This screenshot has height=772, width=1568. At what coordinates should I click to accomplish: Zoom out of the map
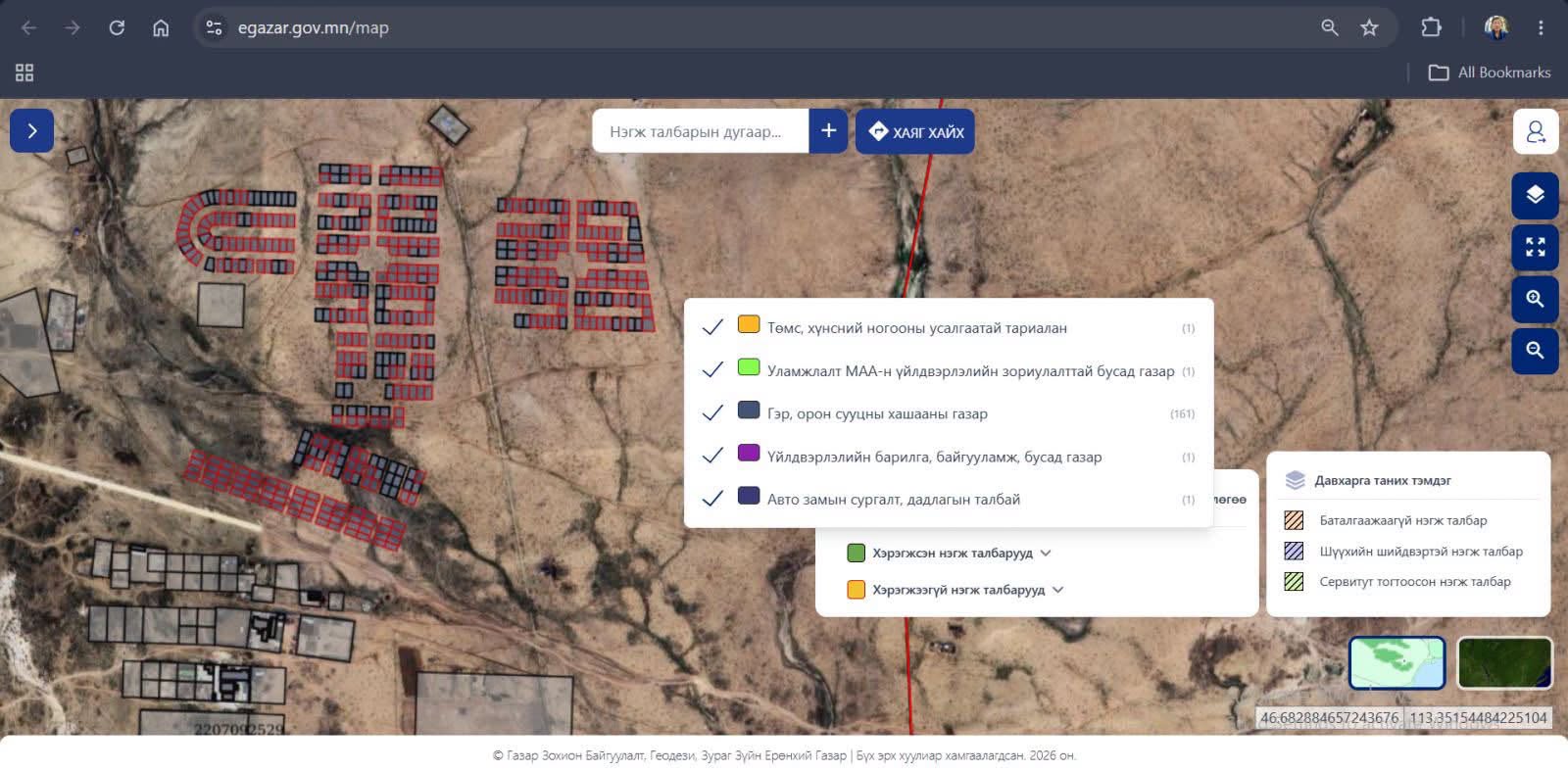point(1535,350)
